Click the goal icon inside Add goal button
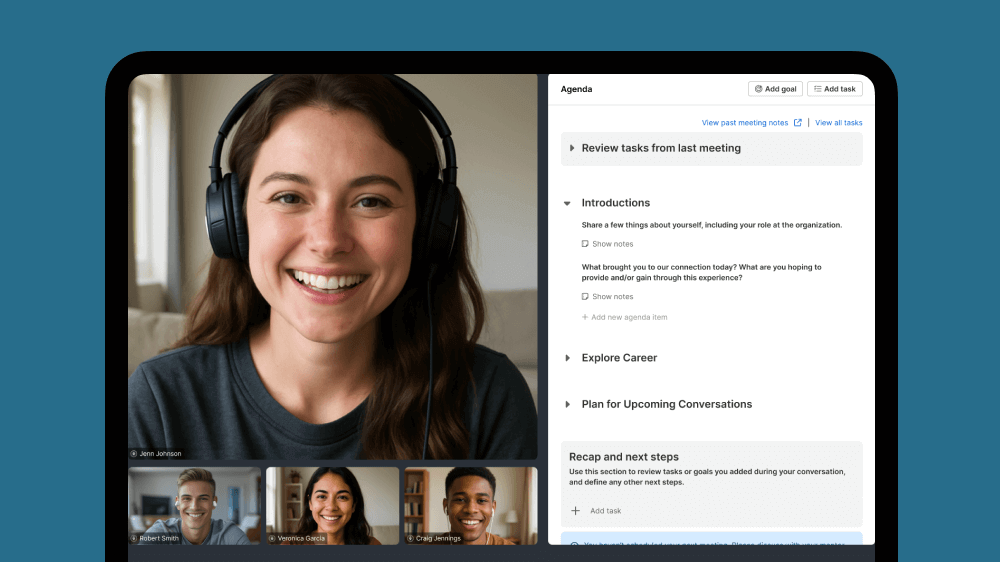 click(x=758, y=89)
